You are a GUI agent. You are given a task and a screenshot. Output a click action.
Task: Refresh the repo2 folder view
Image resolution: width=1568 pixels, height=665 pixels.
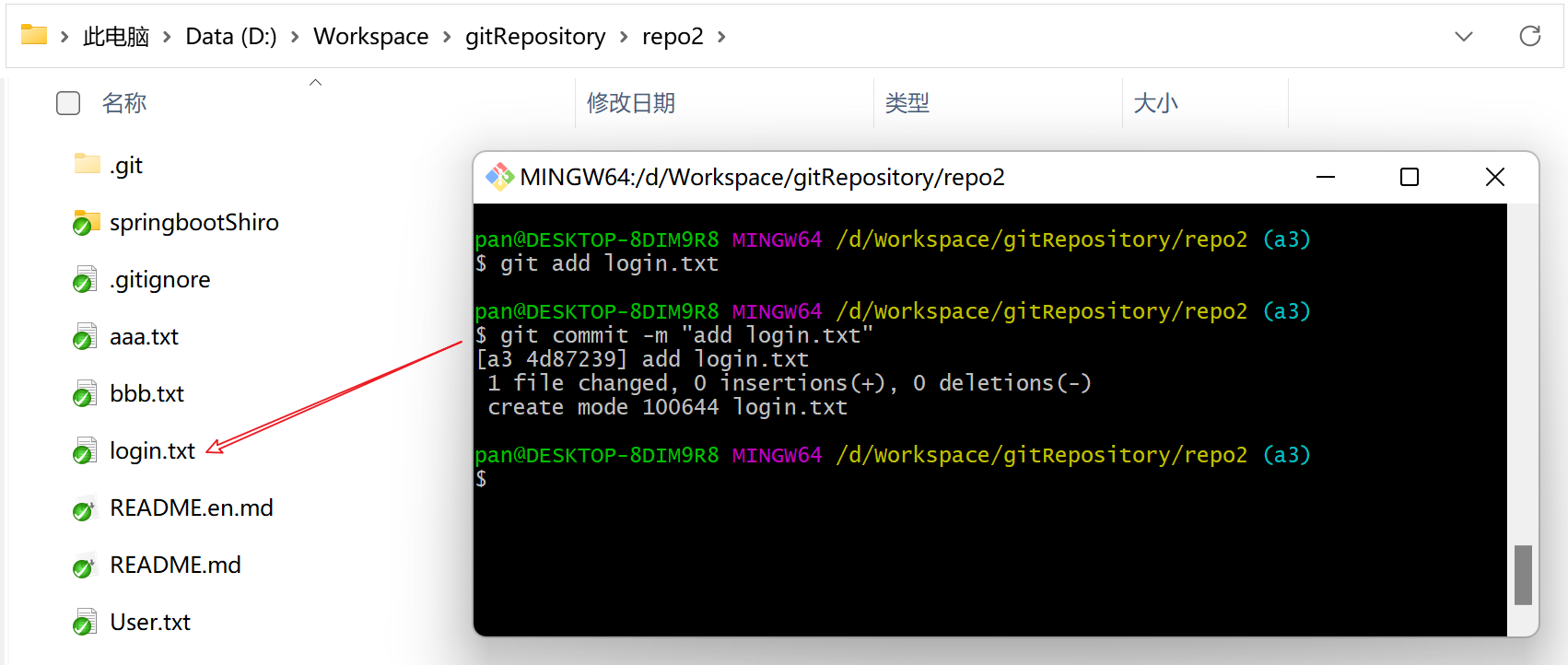tap(1529, 36)
